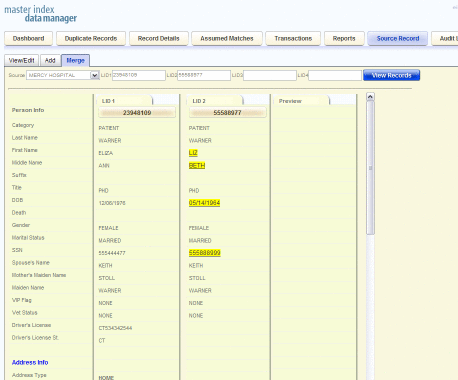This screenshot has height=380, width=458.
Task: Click LID 1 DOB 12/06/1976
Action: (x=112, y=203)
